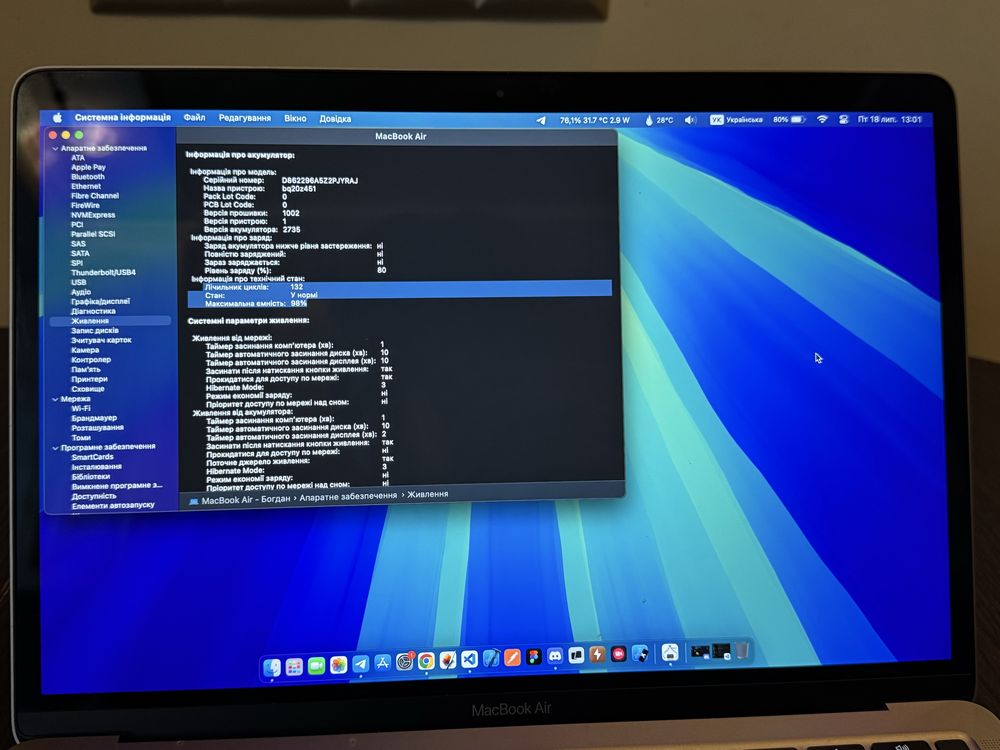This screenshot has width=1000, height=750.
Task: Open the Системна інформація menu
Action: click(x=122, y=117)
